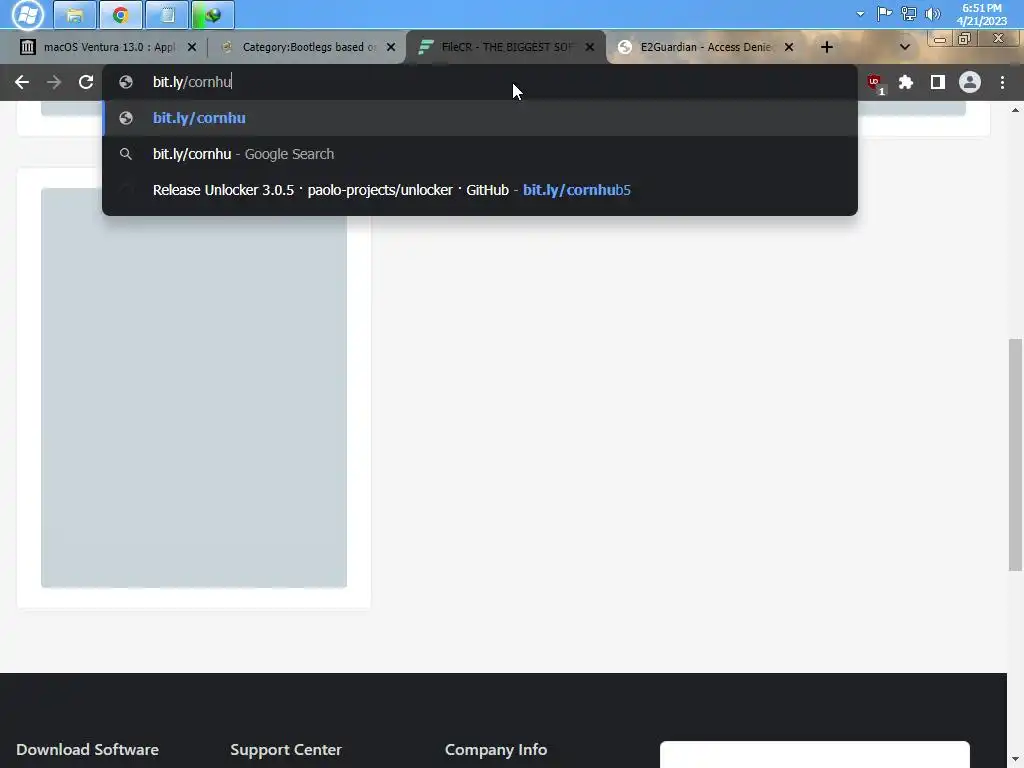This screenshot has height=768, width=1024.
Task: Switch to macOS Ventura 13.0 tab
Action: point(109,47)
